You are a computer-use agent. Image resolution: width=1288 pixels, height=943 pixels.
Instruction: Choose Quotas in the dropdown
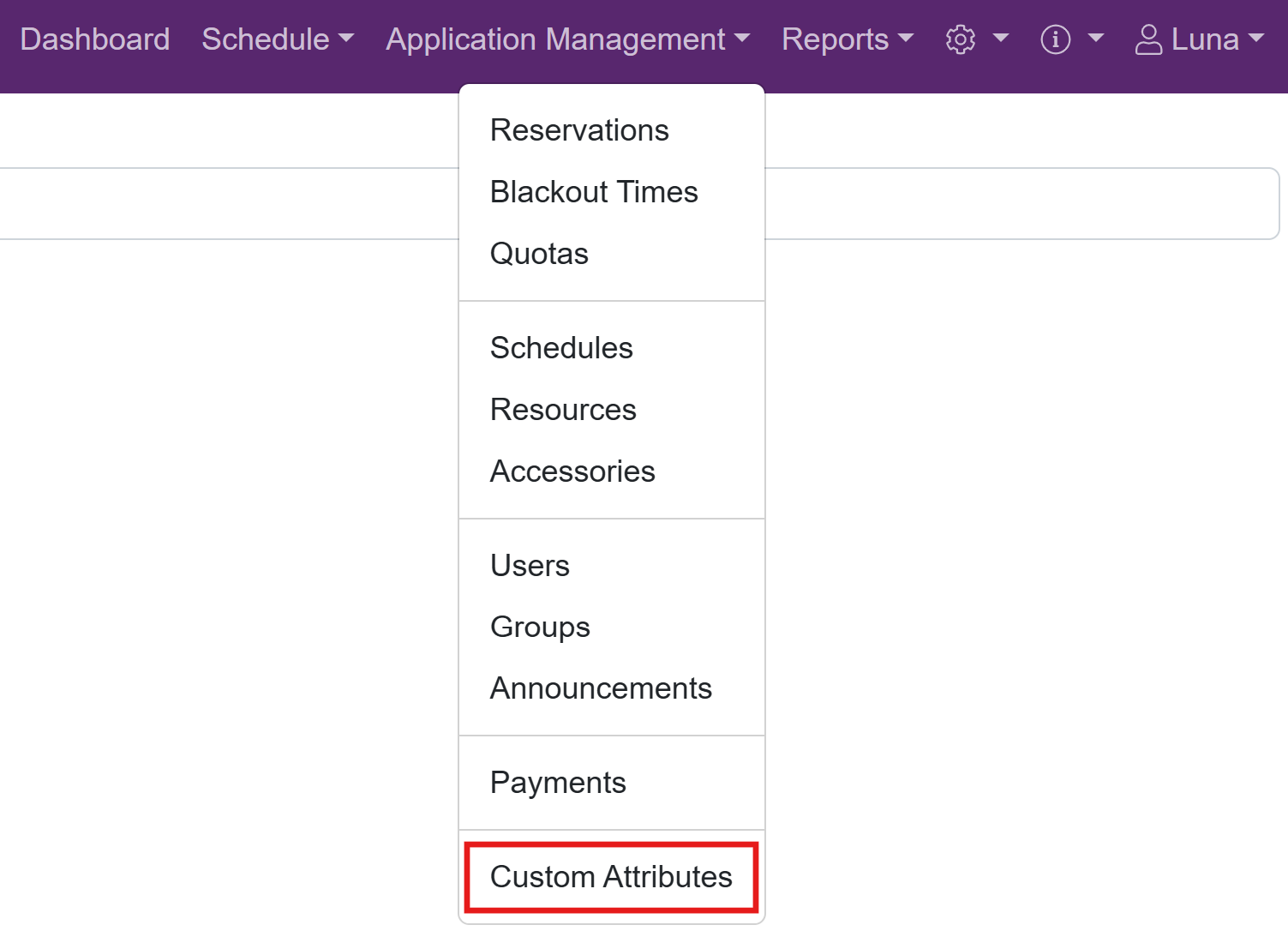(x=539, y=254)
